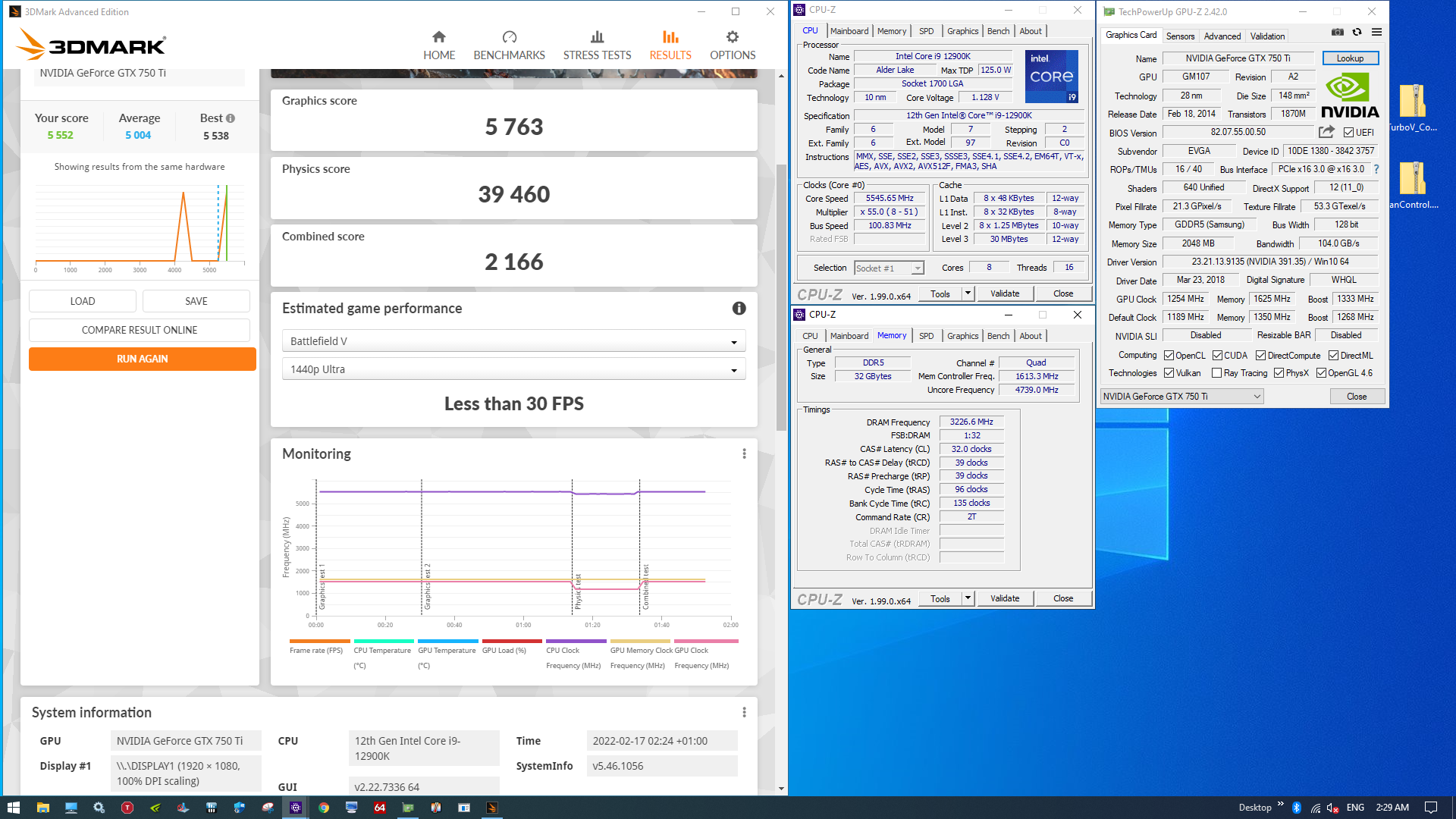1456x819 pixels.
Task: Open the SPD tab in top CPU-Z window
Action: tap(926, 31)
